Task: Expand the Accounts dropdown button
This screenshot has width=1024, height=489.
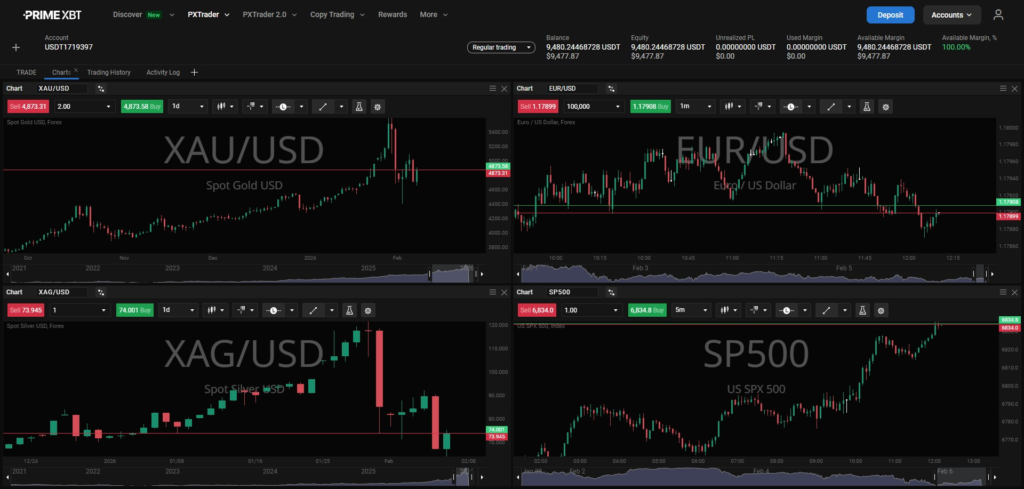Action: click(952, 14)
